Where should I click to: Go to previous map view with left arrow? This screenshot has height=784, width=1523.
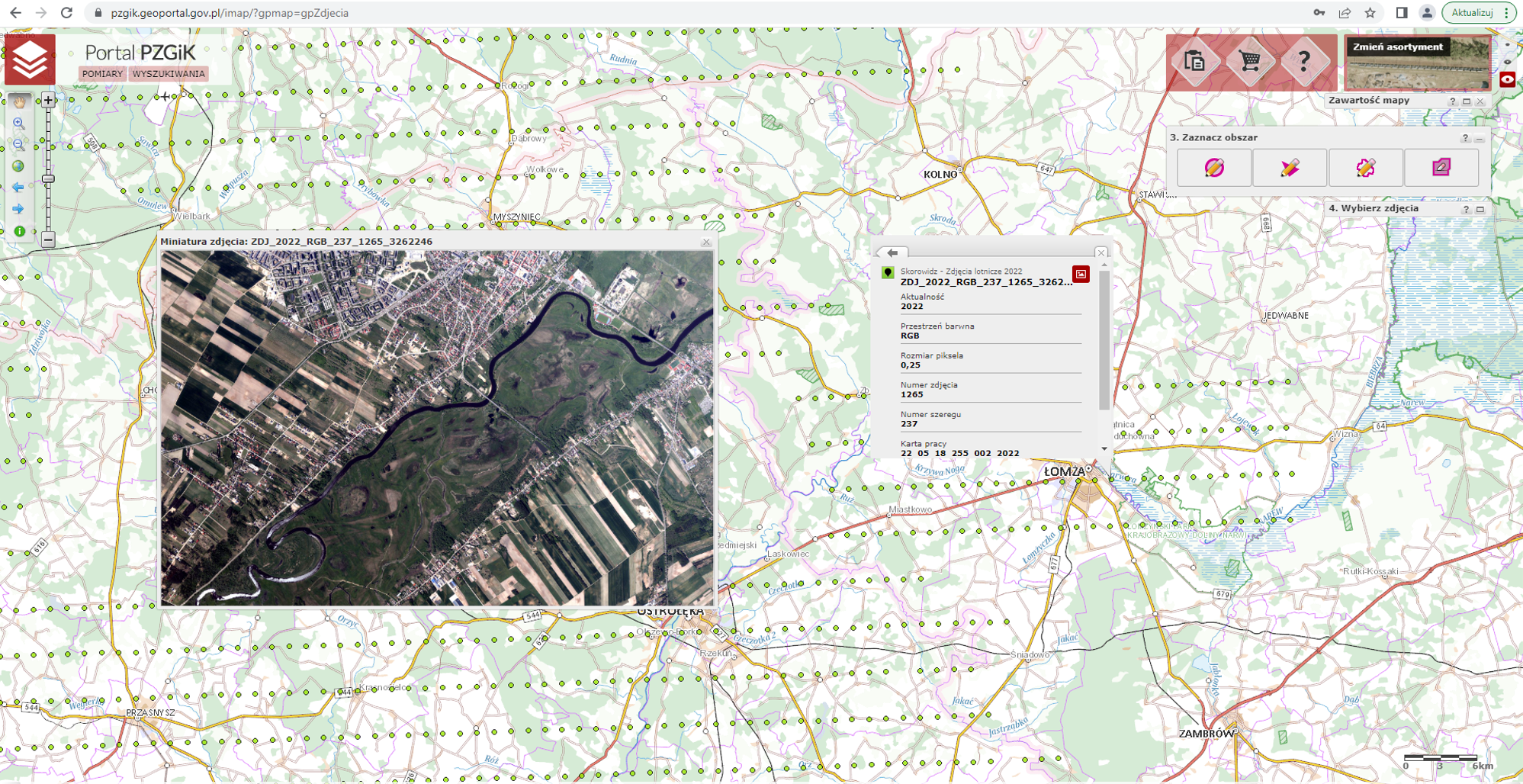pos(18,188)
